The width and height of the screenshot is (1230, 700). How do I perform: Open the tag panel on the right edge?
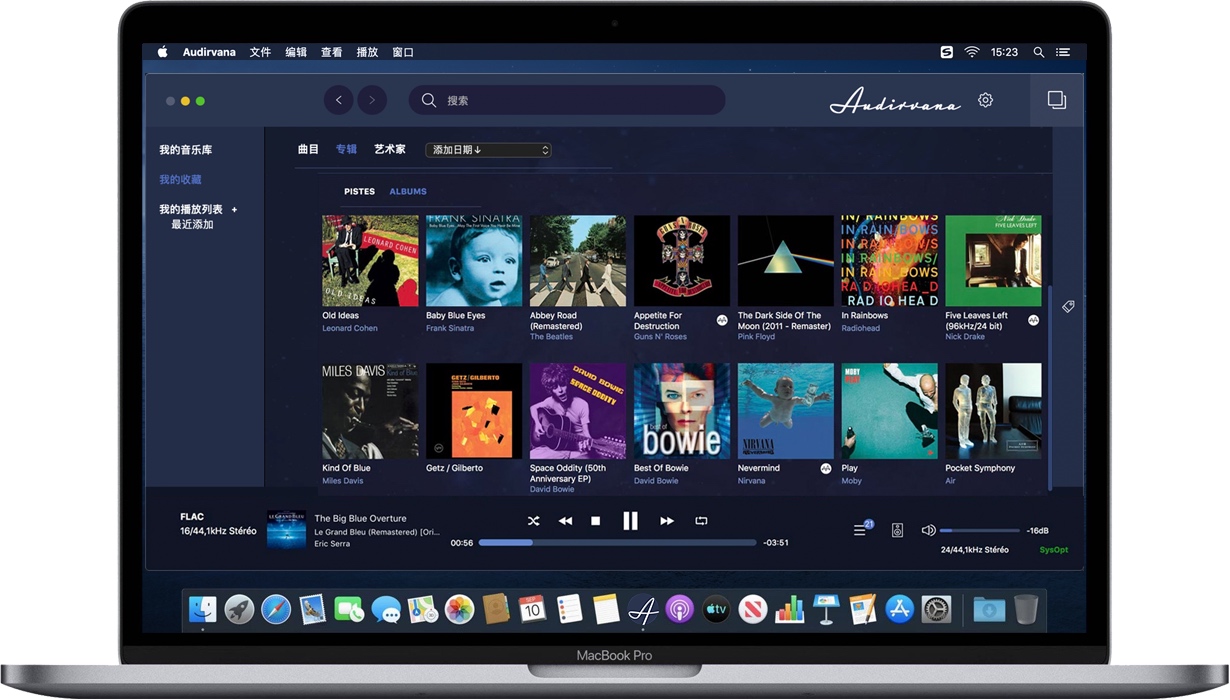[1068, 306]
